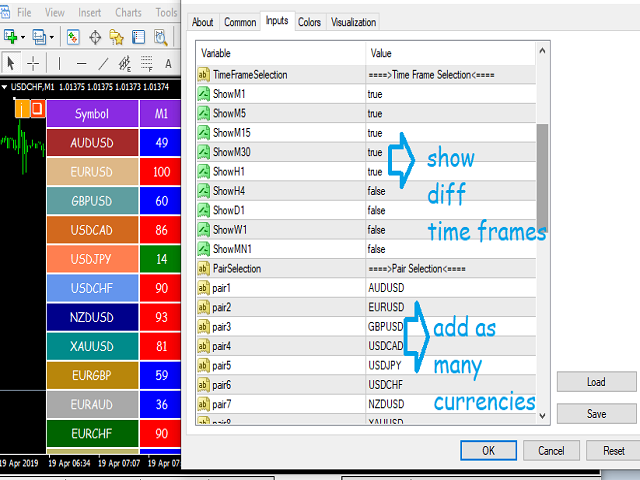Click the OK button

coord(489,450)
